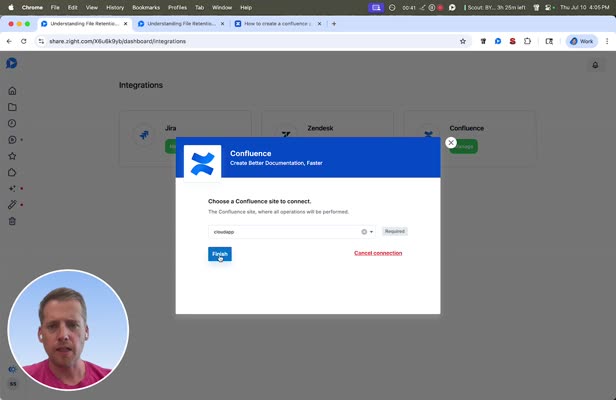Viewport: 616px width, 400px height.
Task: Open a new browser tab with plus button
Action: tap(334, 24)
